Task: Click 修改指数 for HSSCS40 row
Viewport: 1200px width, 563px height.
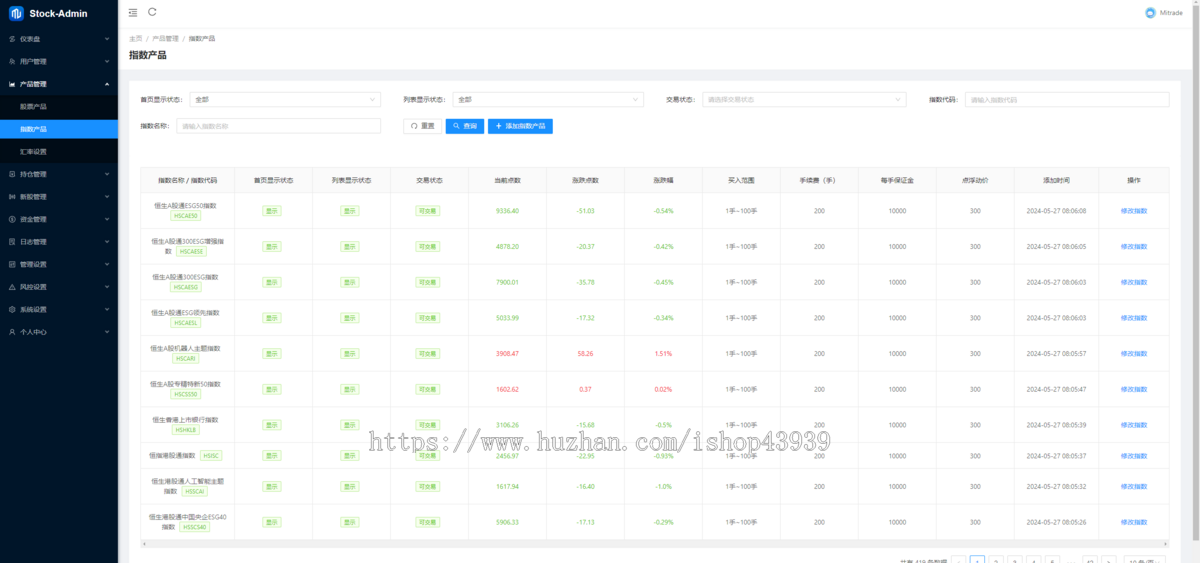Action: pos(1134,522)
